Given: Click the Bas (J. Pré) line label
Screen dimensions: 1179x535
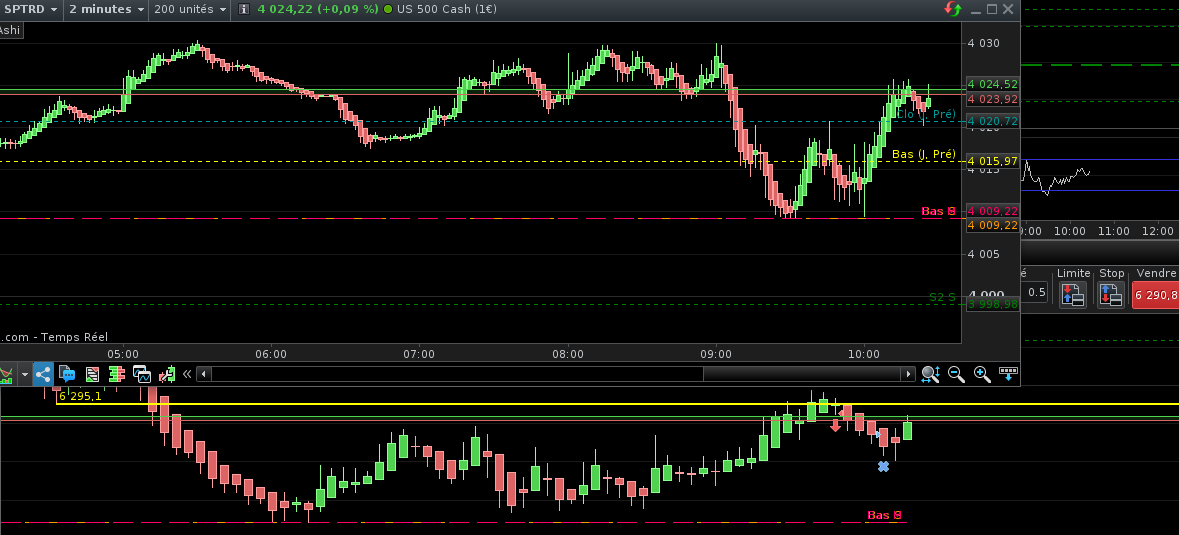Looking at the screenshot, I should click(923, 154).
